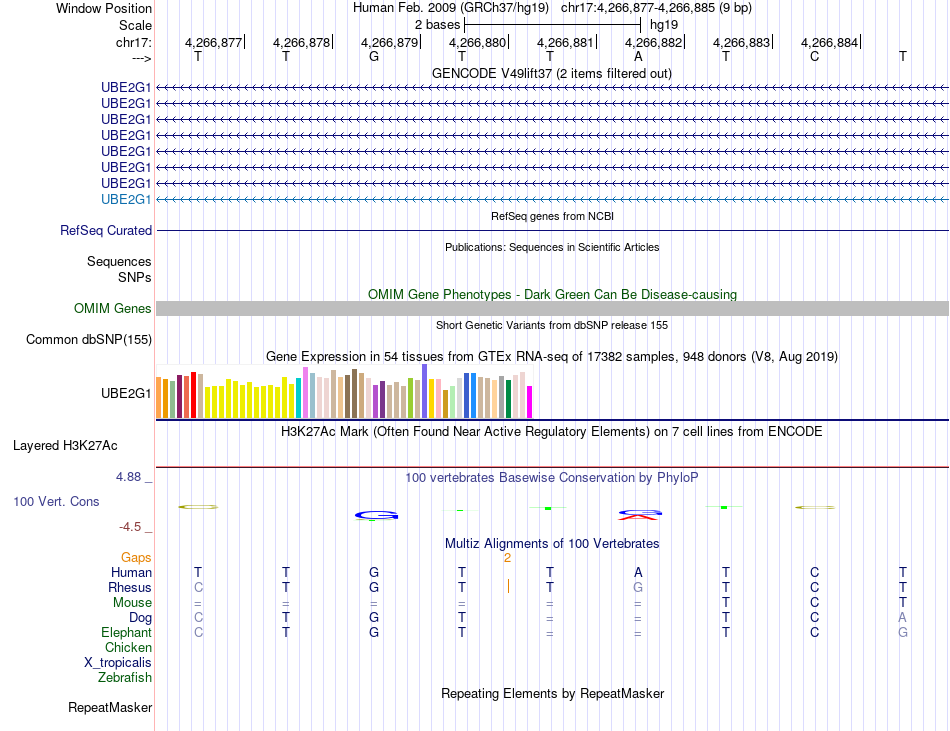Click the X_tropicalis species label

118,663
